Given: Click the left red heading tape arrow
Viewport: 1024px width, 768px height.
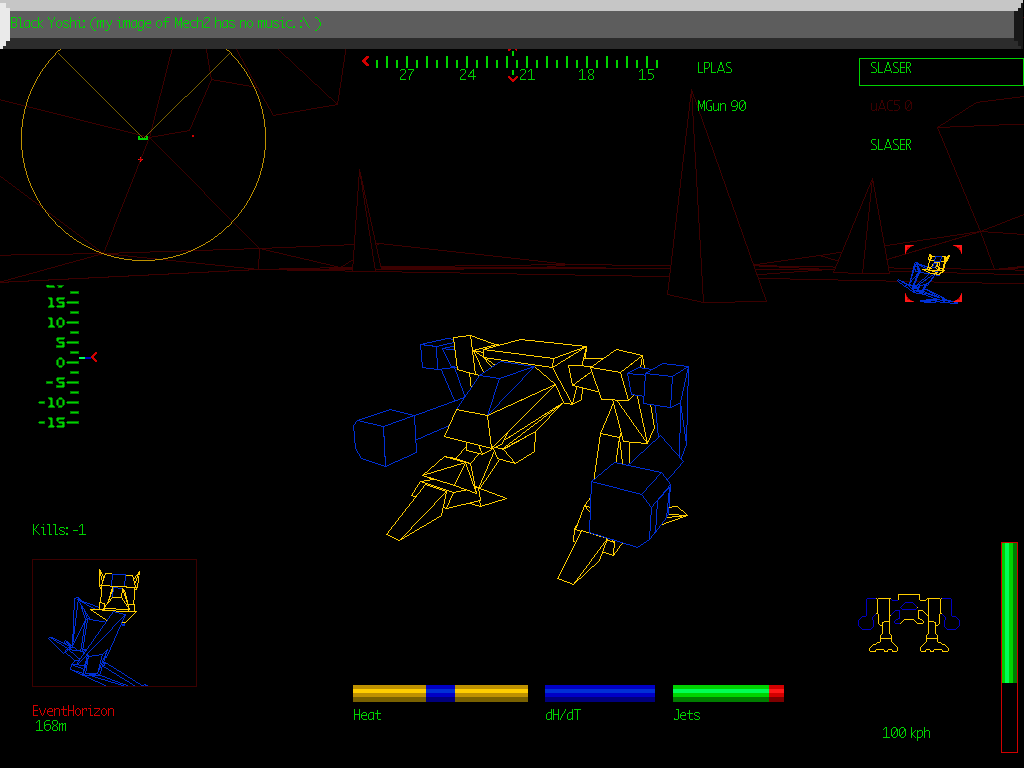Looking at the screenshot, I should pyautogui.click(x=366, y=60).
